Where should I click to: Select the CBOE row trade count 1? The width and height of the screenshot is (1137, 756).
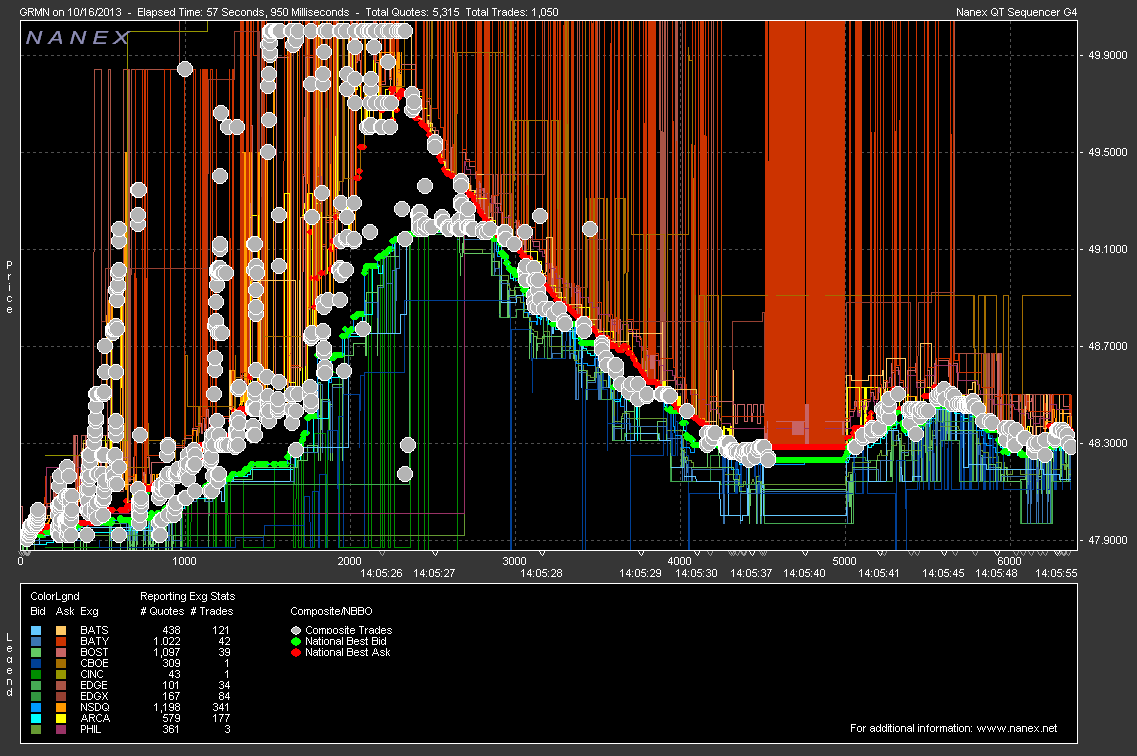(227, 663)
